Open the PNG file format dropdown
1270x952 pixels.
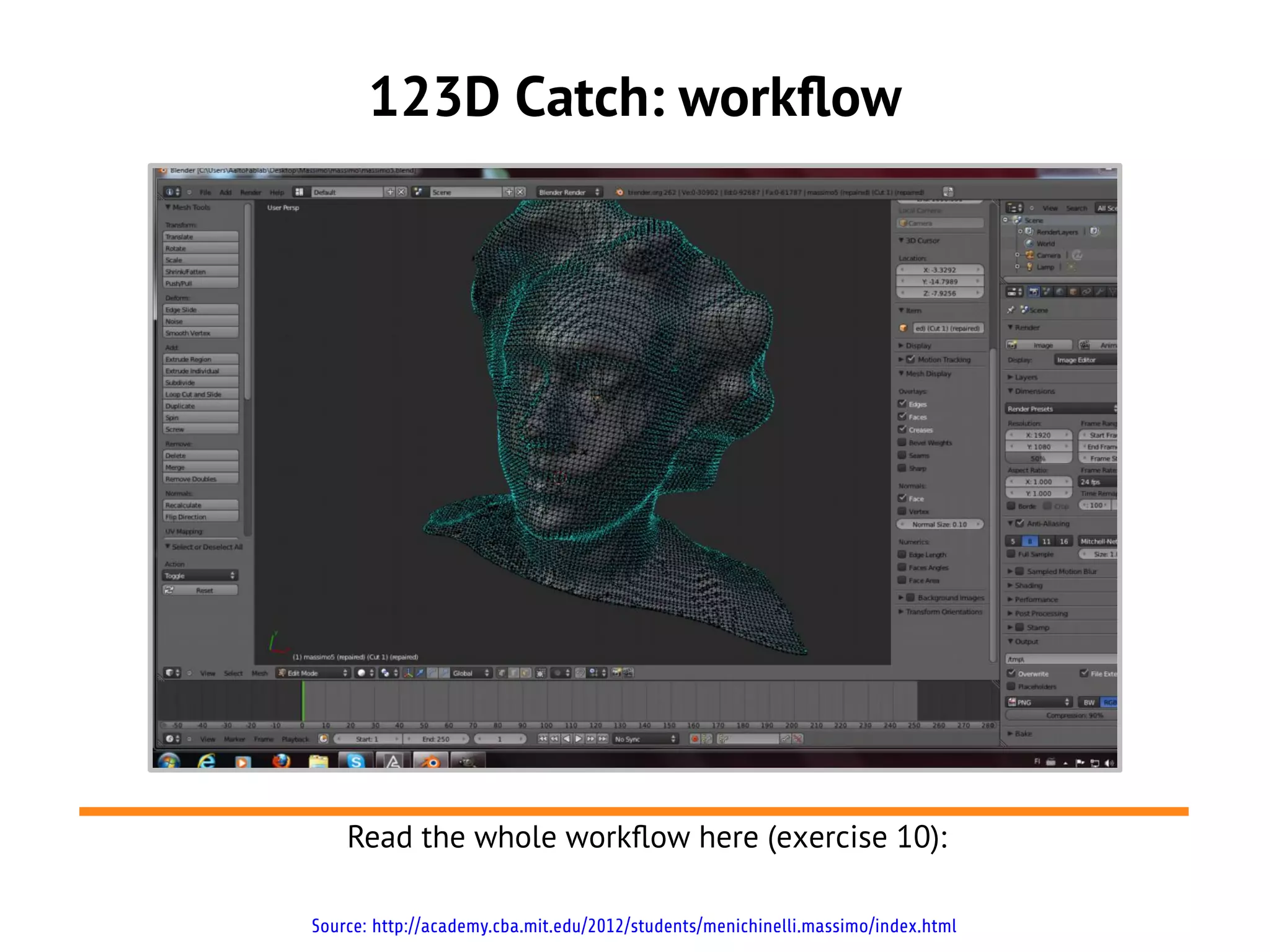coord(1039,702)
